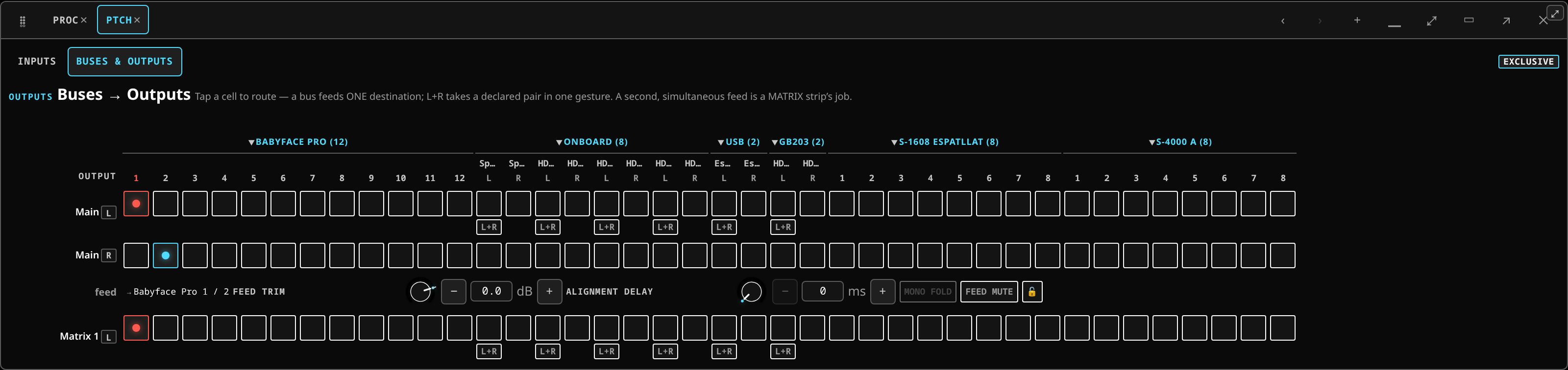Open the PROC tab
This screenshot has width=1568, height=370.
(x=66, y=20)
